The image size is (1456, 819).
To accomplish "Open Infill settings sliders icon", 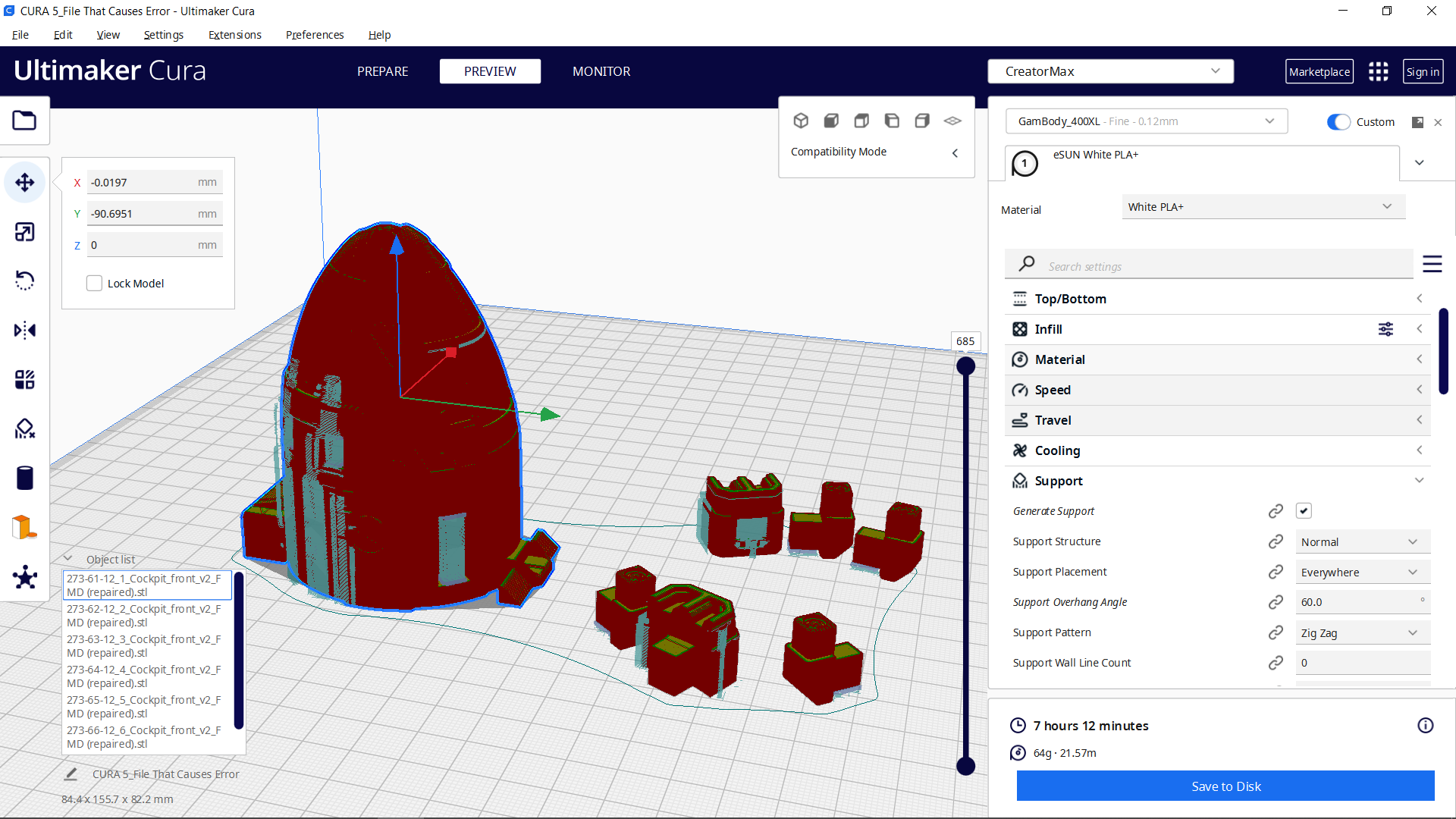I will tap(1385, 329).
